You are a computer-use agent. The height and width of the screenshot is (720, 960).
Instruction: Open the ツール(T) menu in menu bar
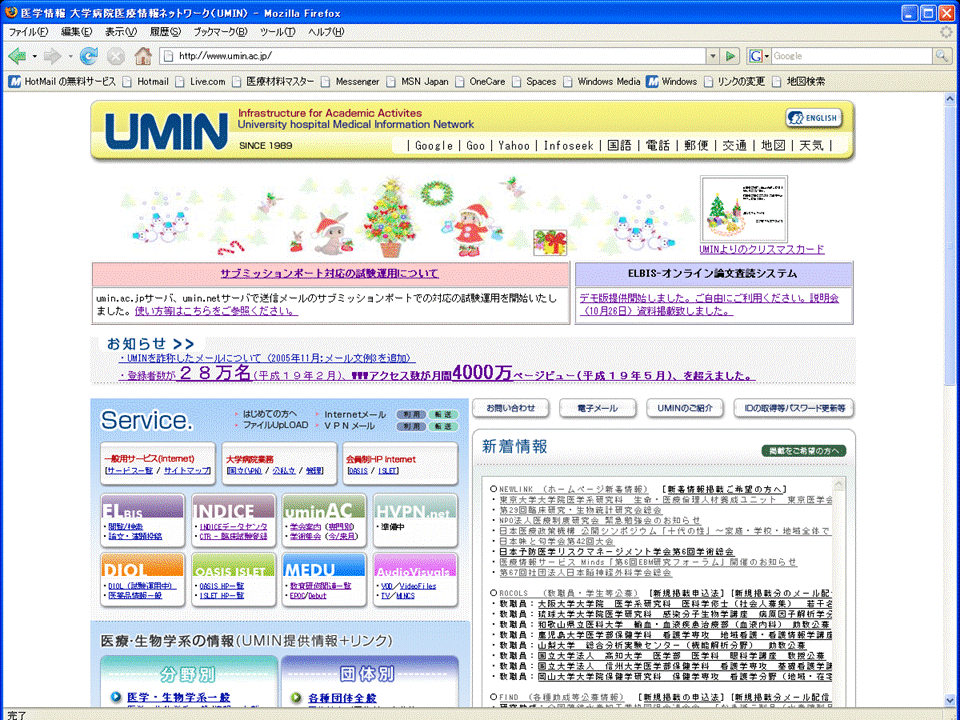277,32
